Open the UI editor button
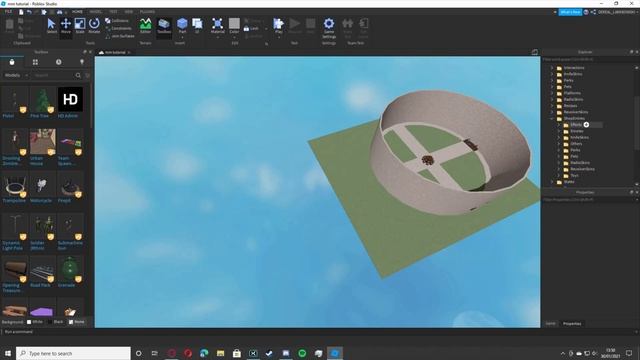This screenshot has height=360, width=640. [x=197, y=26]
